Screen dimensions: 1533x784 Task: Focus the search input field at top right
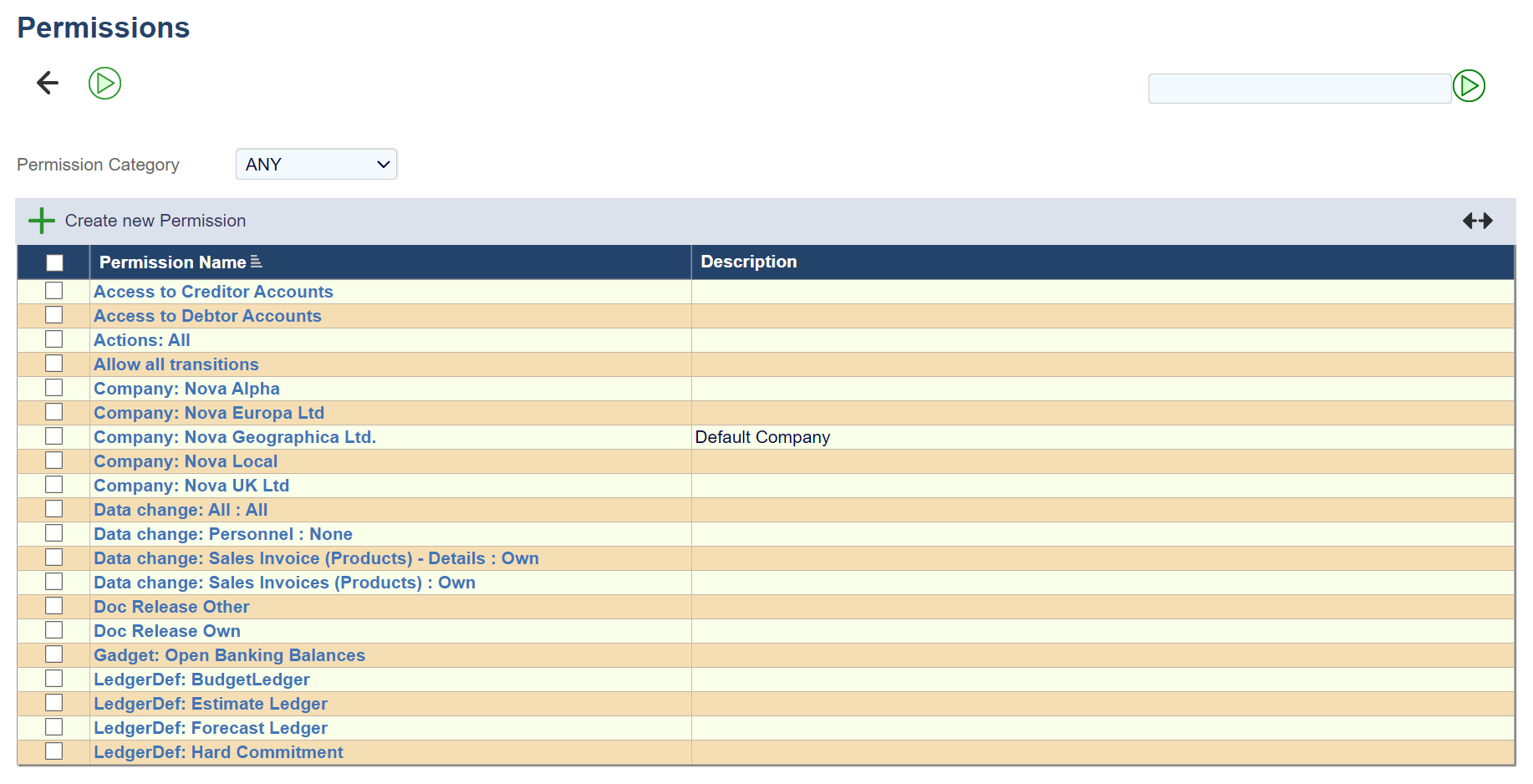click(1299, 89)
